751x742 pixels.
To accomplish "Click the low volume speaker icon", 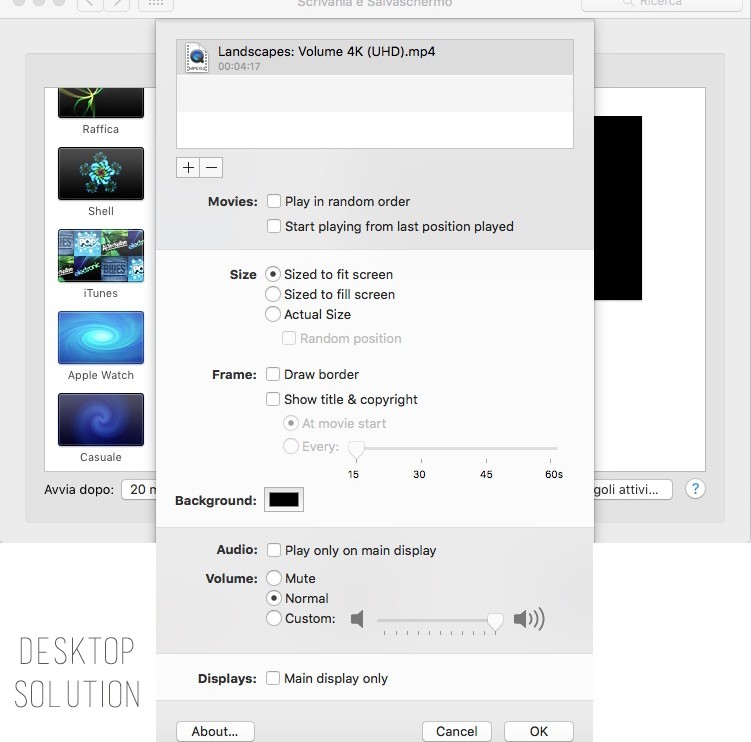I will click(x=357, y=619).
